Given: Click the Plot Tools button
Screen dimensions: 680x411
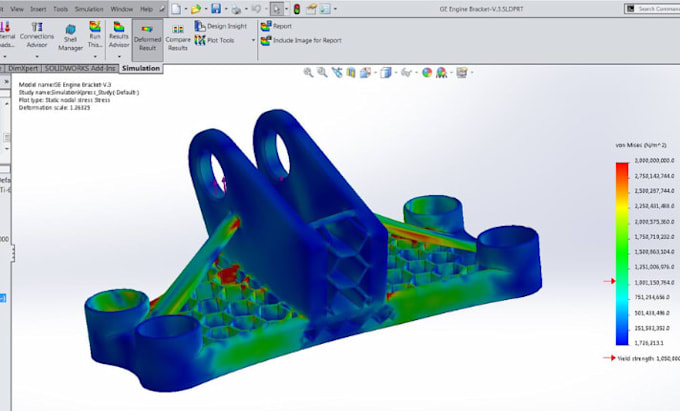Looking at the screenshot, I should click(x=215, y=40).
